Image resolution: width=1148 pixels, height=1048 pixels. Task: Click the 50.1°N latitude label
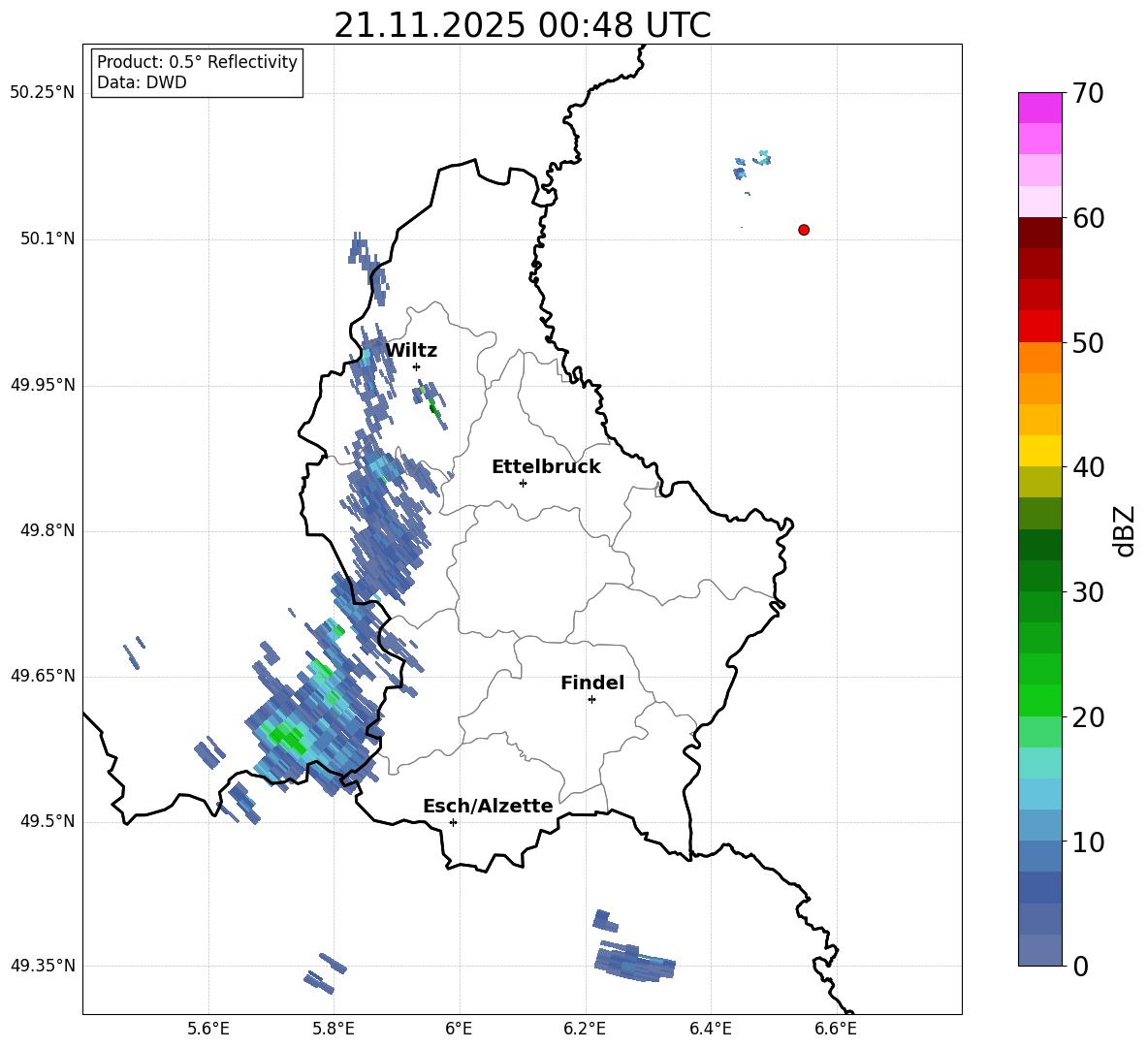coord(48,239)
